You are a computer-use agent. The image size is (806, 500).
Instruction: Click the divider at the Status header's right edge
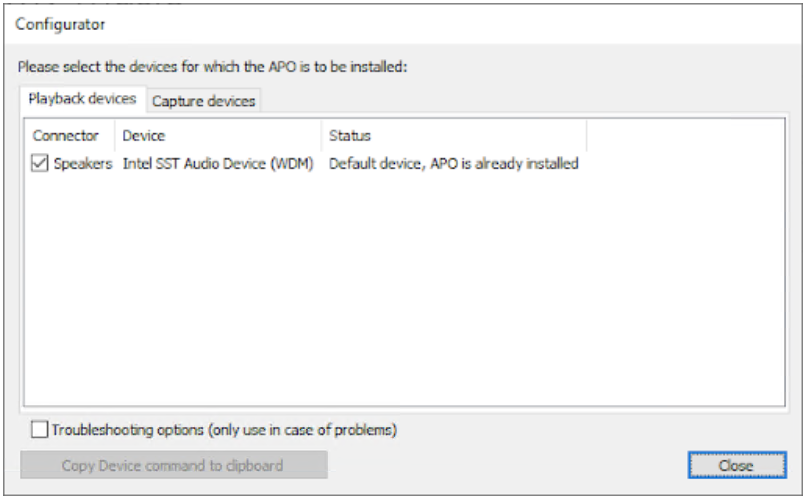pos(586,135)
